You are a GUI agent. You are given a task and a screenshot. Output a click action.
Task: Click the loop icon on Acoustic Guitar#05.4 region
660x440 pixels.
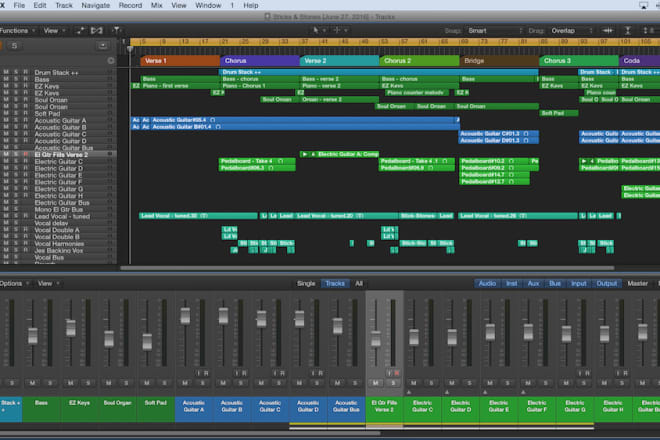(x=213, y=120)
